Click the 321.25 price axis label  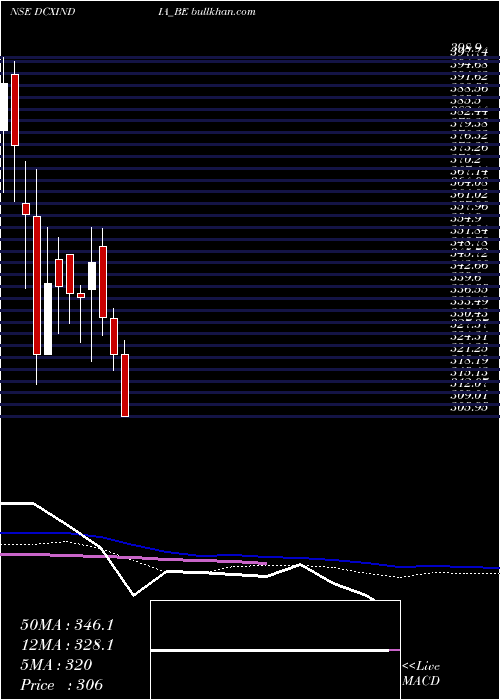468,348
